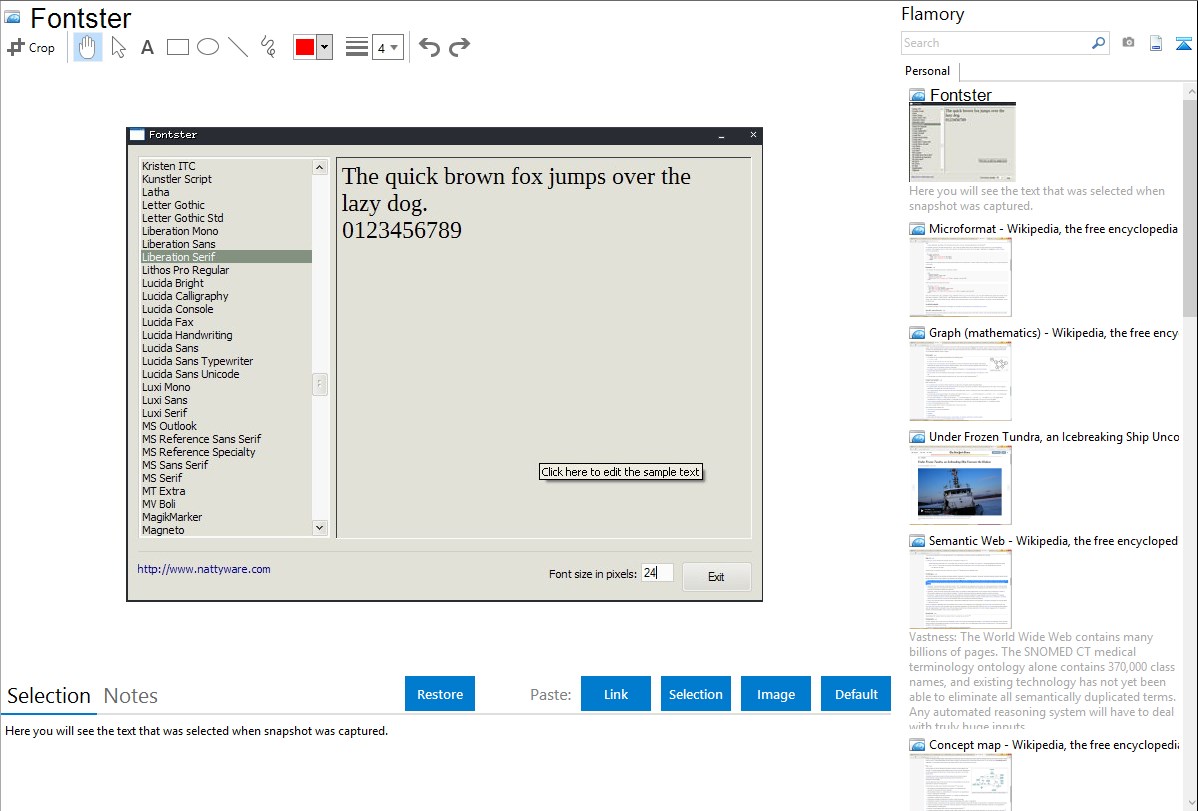Click the line thickness icon
The image size is (1198, 811).
pos(357,47)
